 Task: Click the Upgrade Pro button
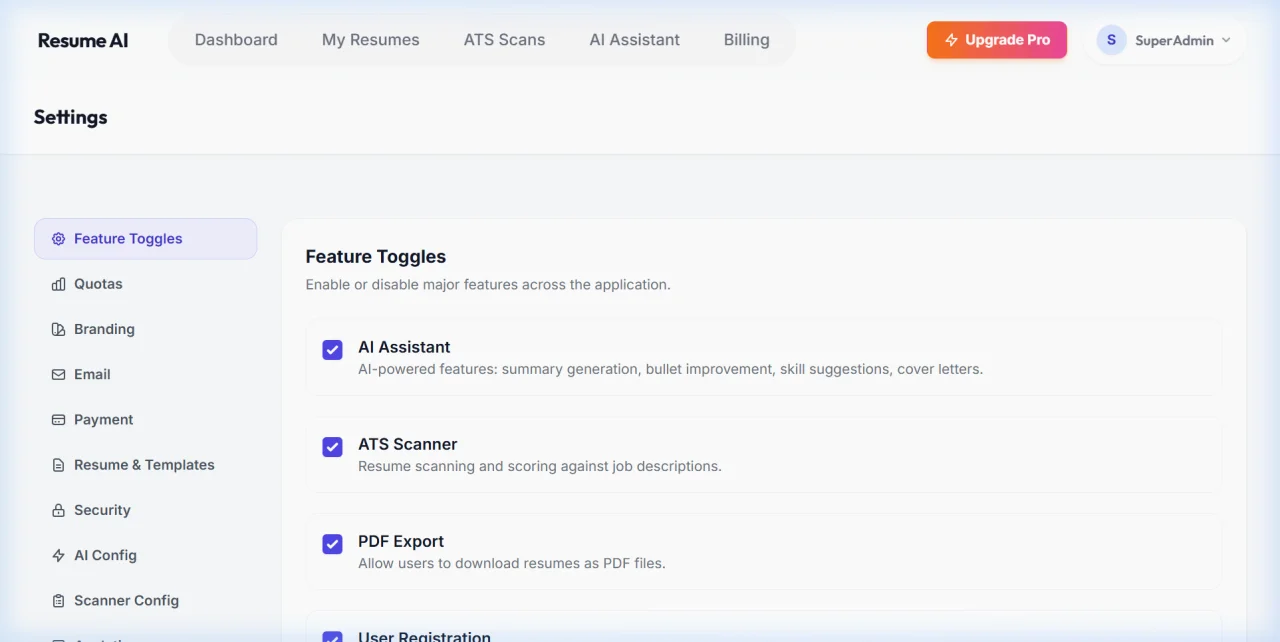click(x=997, y=40)
